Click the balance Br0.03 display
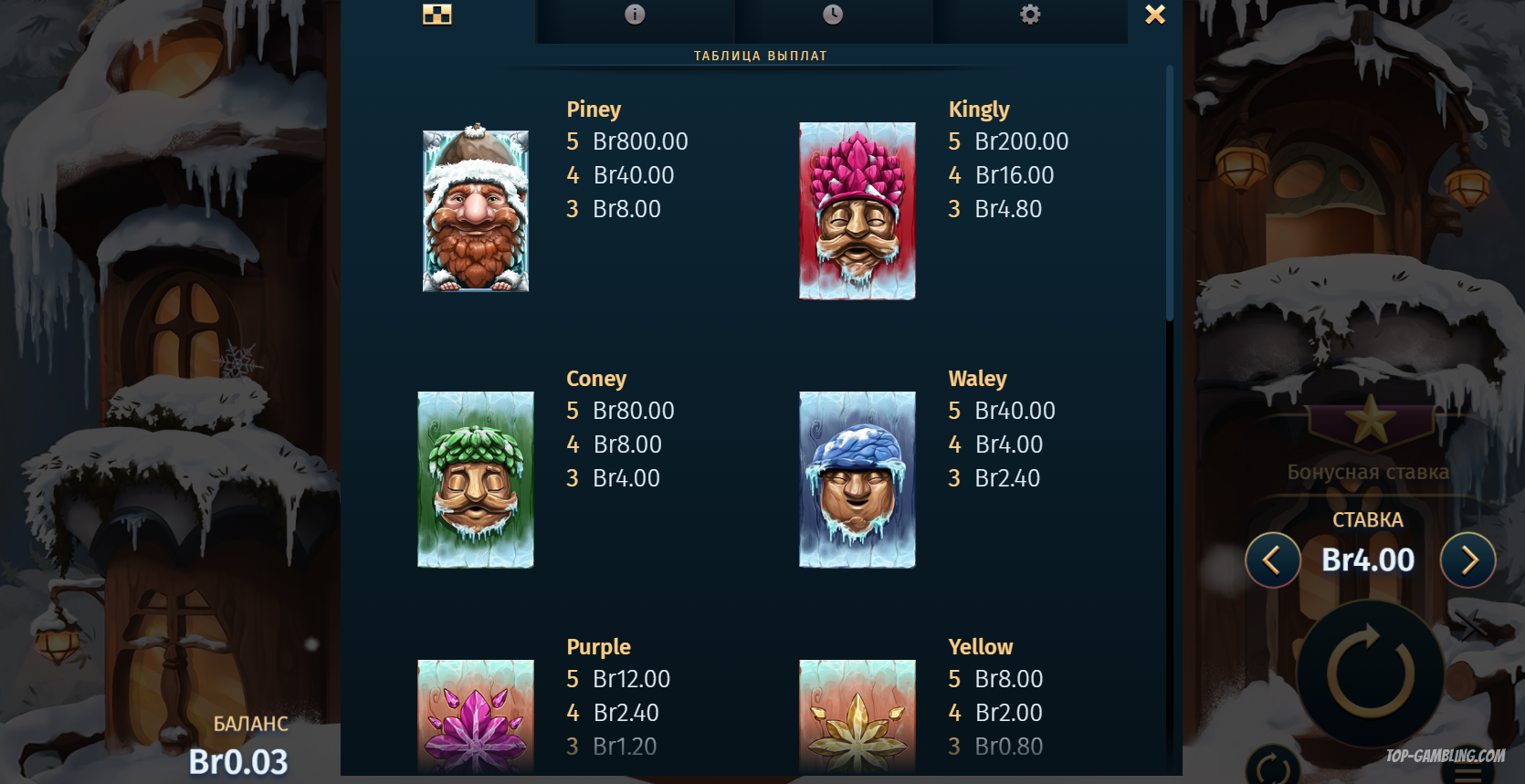 tap(238, 761)
